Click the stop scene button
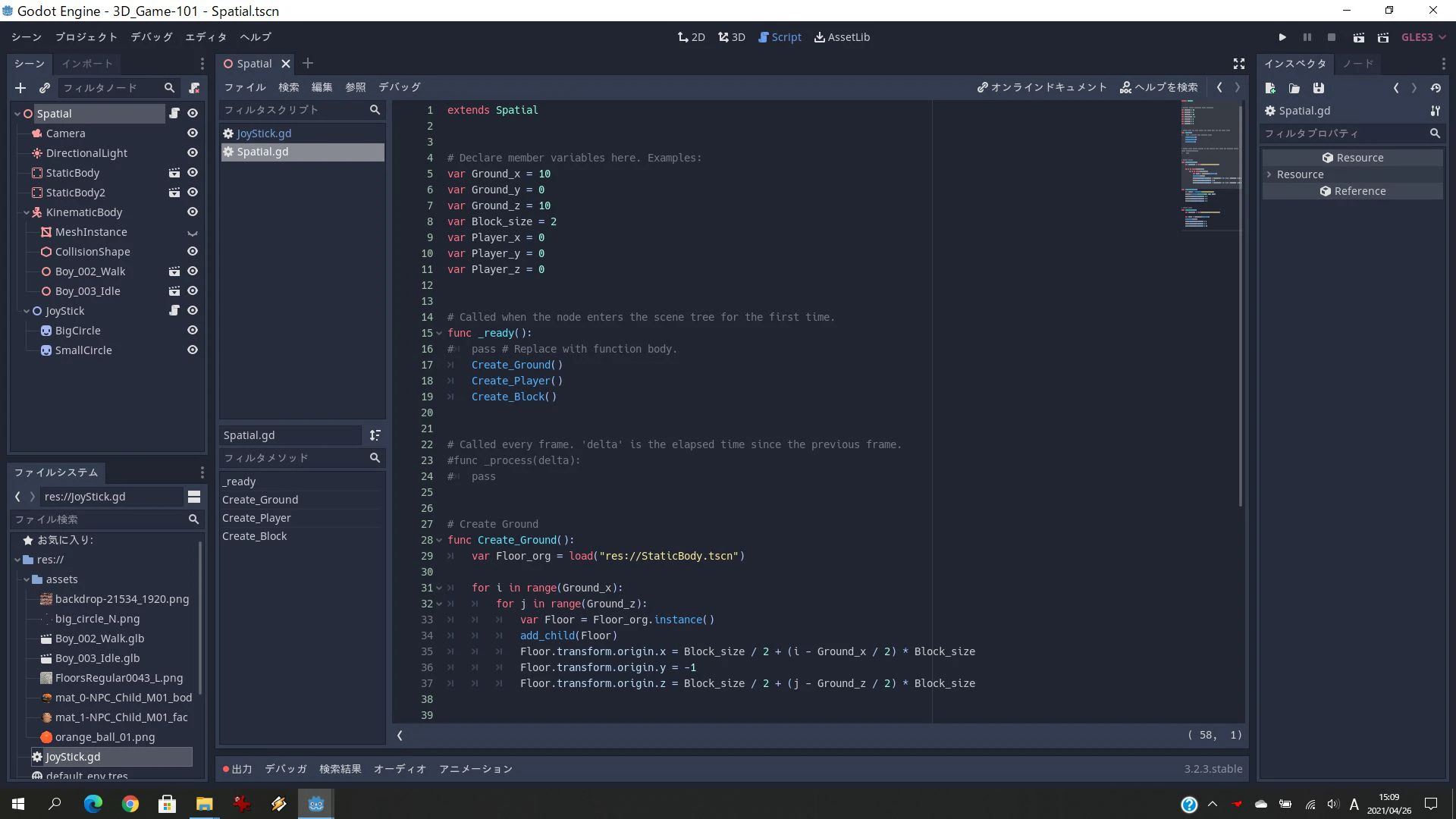 point(1331,37)
